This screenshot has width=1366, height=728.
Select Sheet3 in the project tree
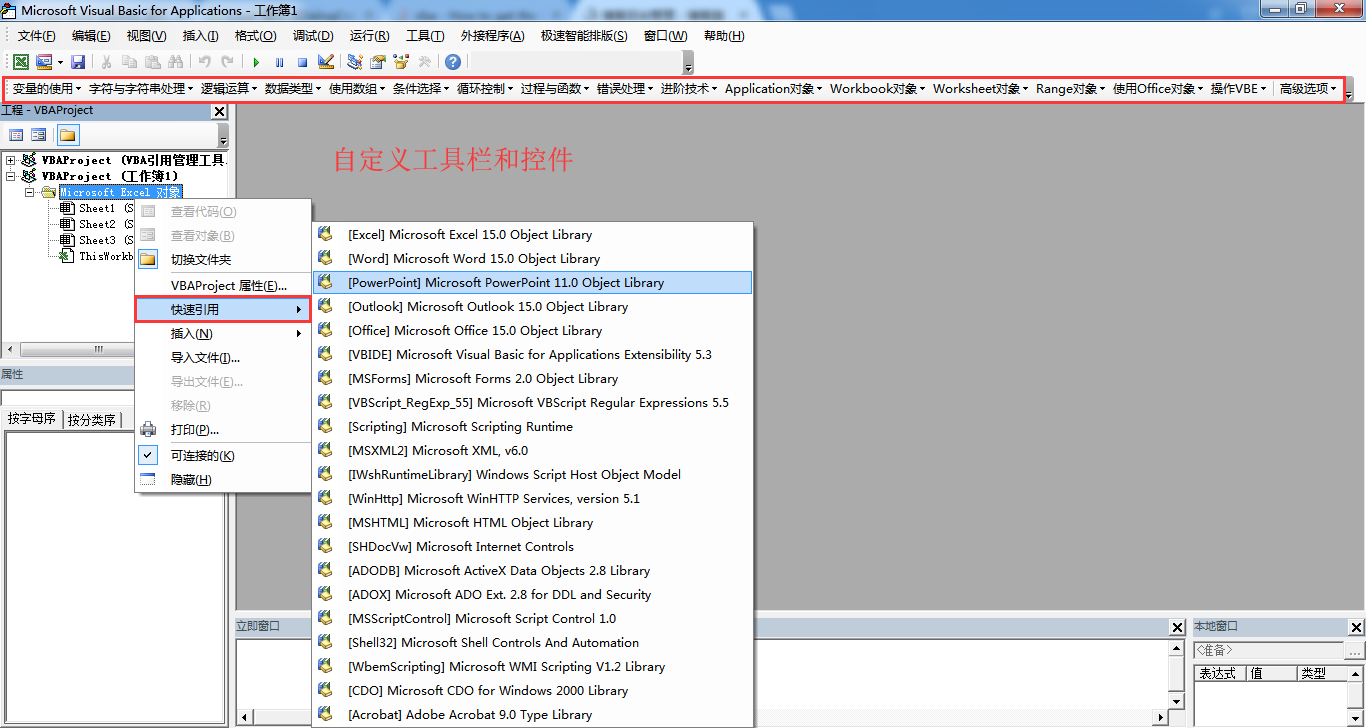tap(97, 240)
